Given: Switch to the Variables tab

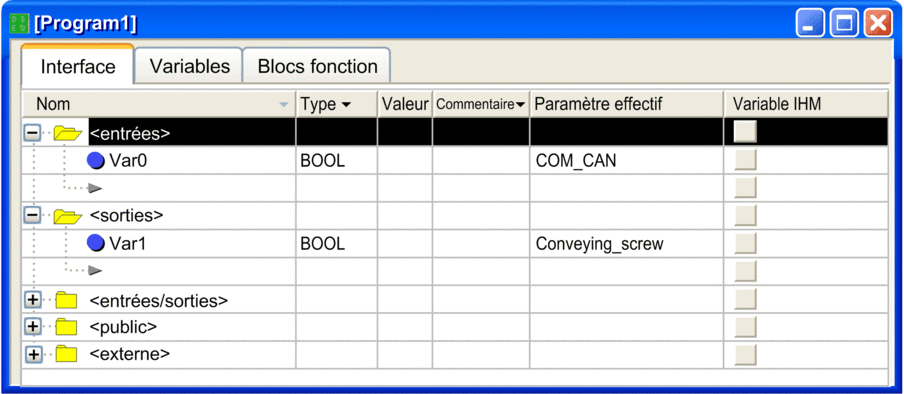Looking at the screenshot, I should 190,66.
